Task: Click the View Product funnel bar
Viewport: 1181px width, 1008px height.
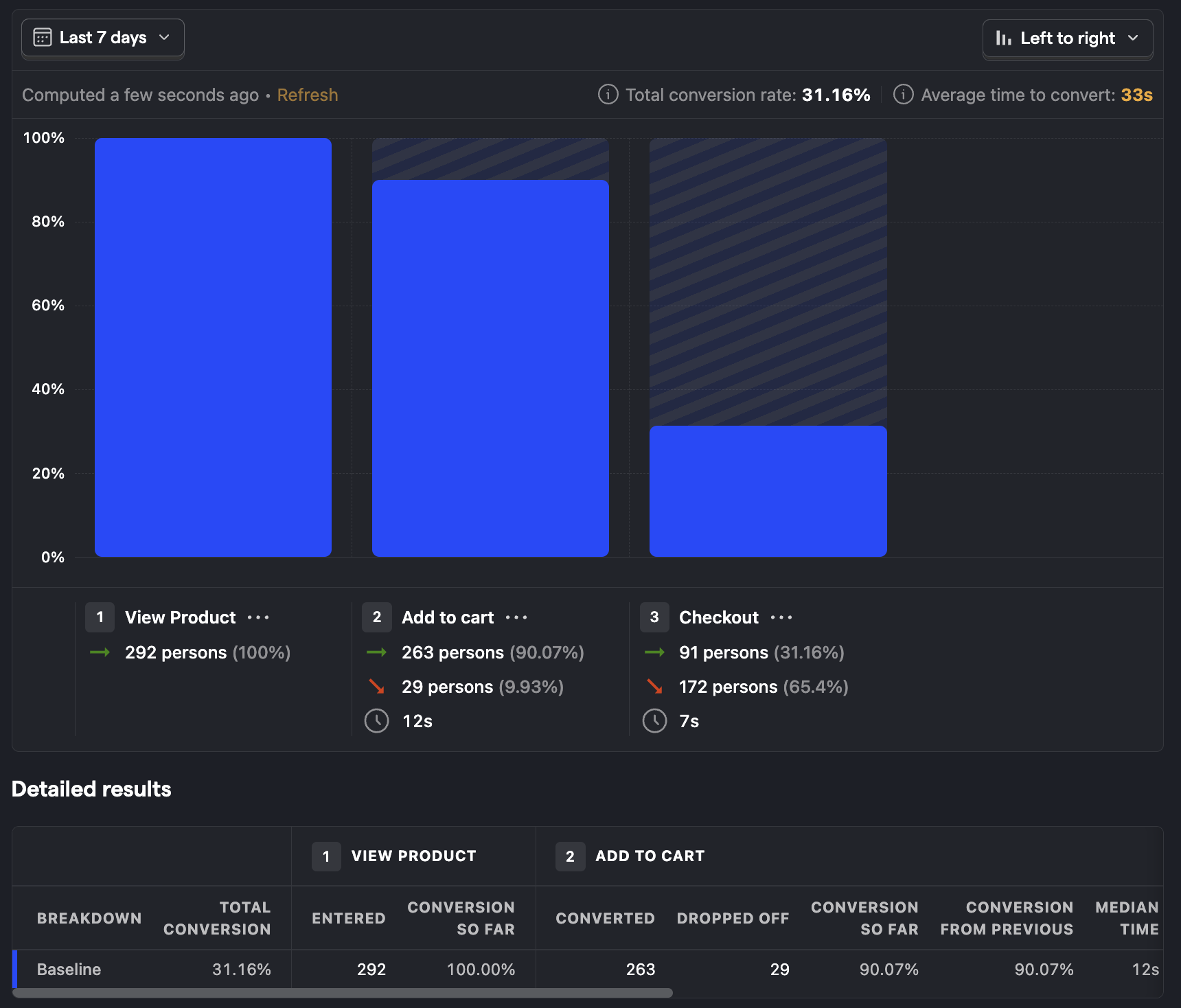Action: [213, 347]
